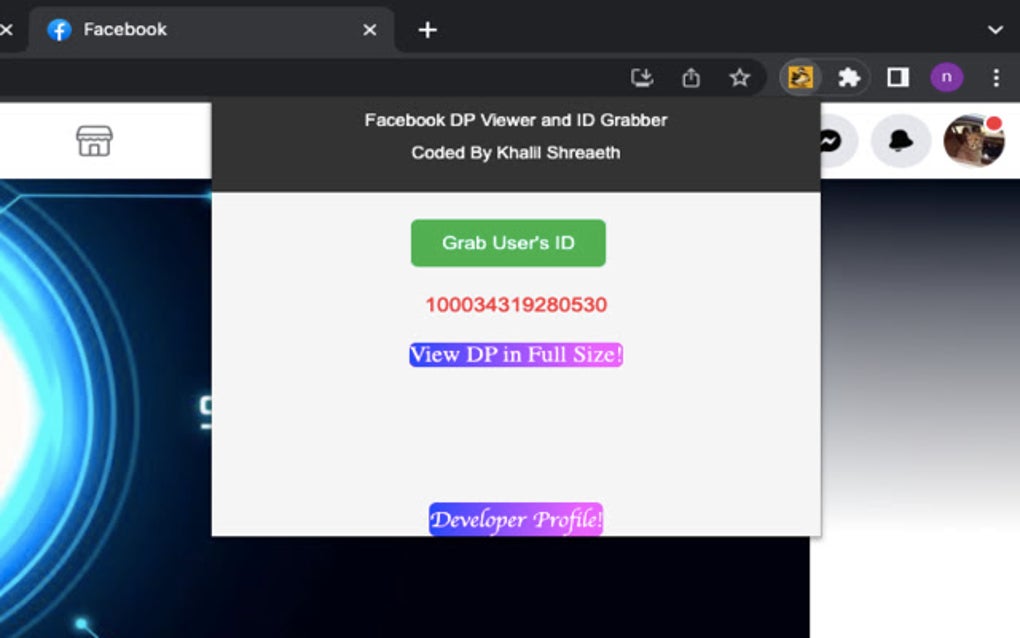This screenshot has height=638, width=1020.
Task: Click the Grab User's ID button
Action: pyautogui.click(x=508, y=243)
